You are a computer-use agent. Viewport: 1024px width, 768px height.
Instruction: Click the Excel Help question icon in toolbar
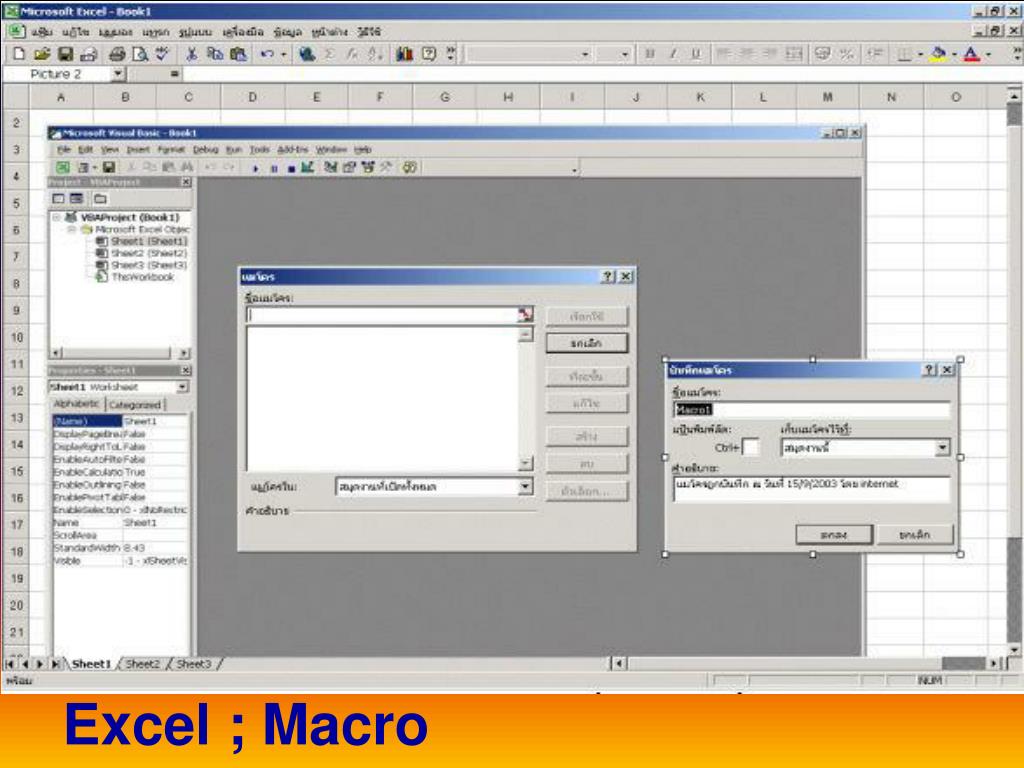coord(428,54)
